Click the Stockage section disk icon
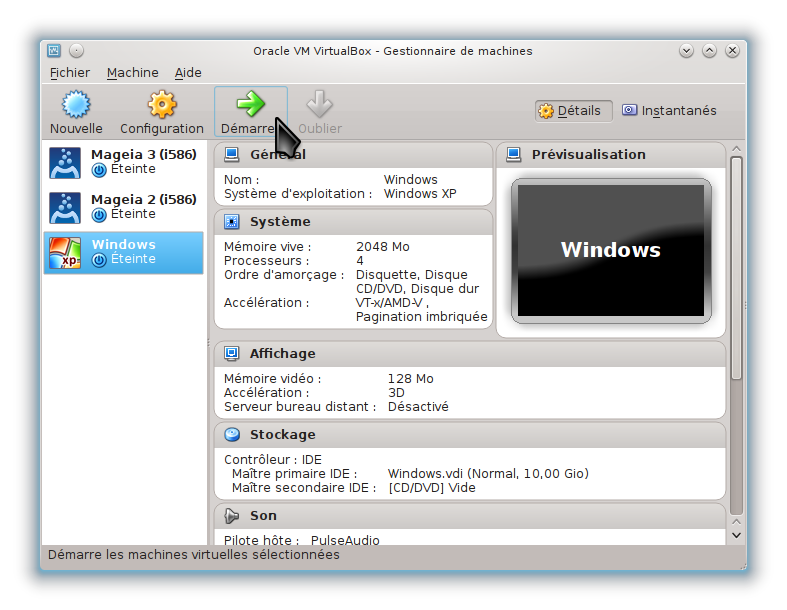This screenshot has width=787, height=610. tap(231, 434)
